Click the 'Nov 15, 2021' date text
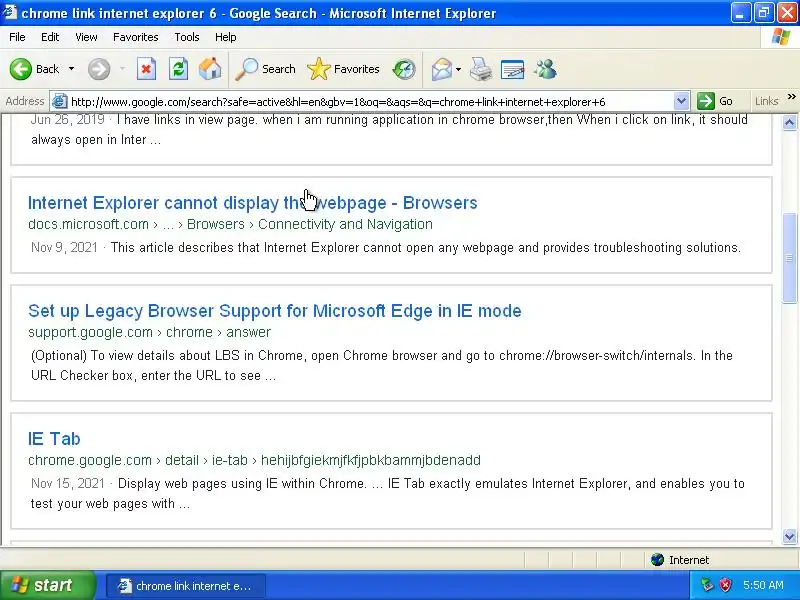The height and width of the screenshot is (600, 800). (x=68, y=484)
